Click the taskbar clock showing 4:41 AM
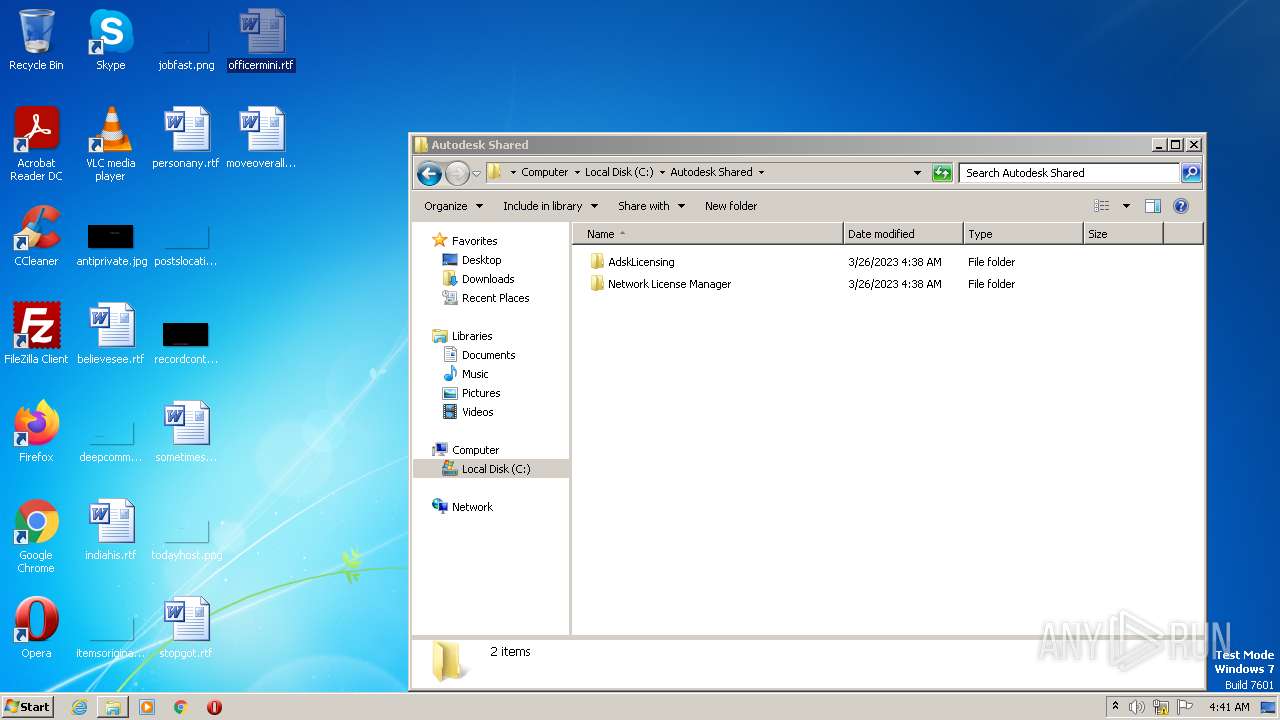 (1229, 707)
